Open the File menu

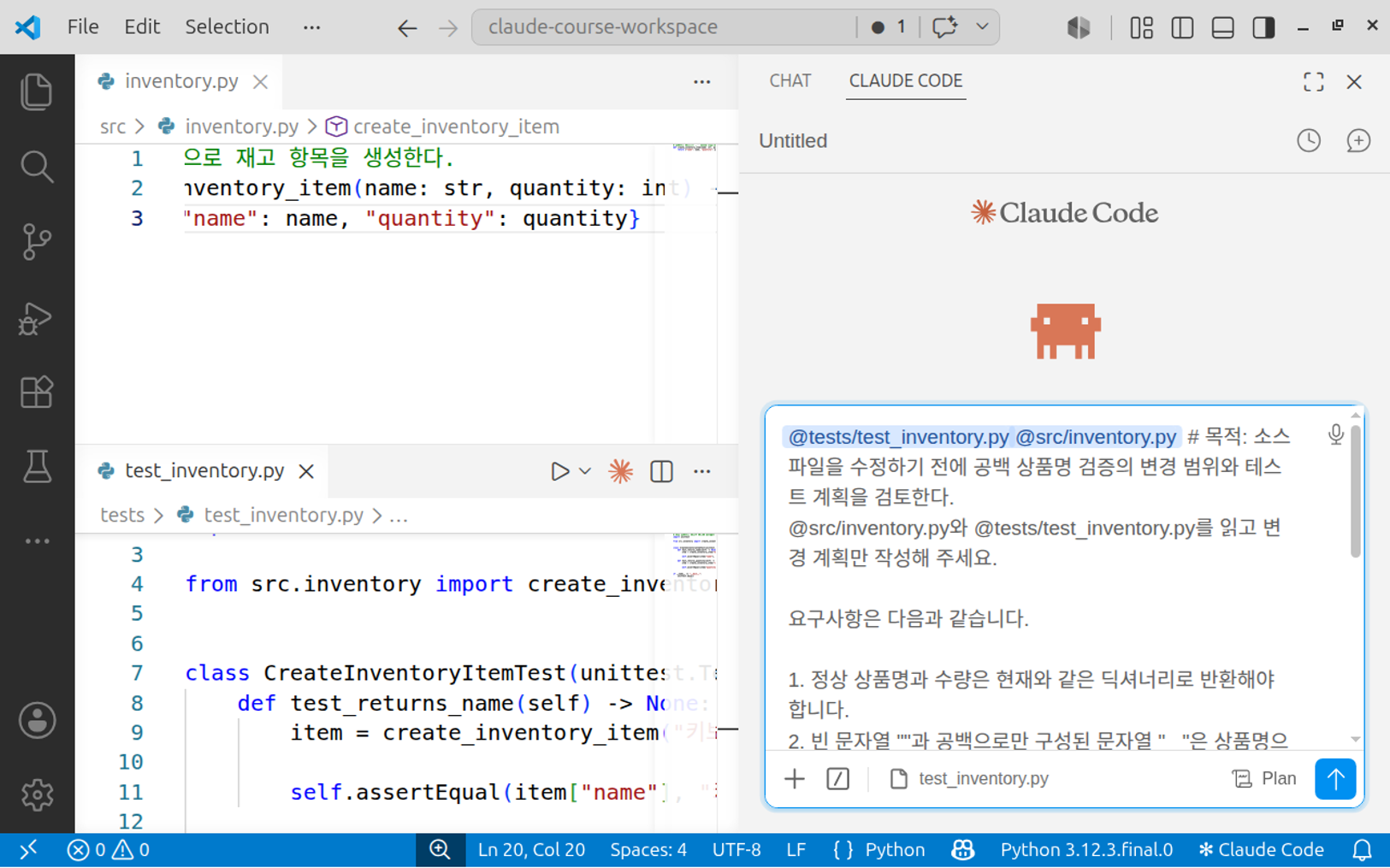pyautogui.click(x=83, y=27)
